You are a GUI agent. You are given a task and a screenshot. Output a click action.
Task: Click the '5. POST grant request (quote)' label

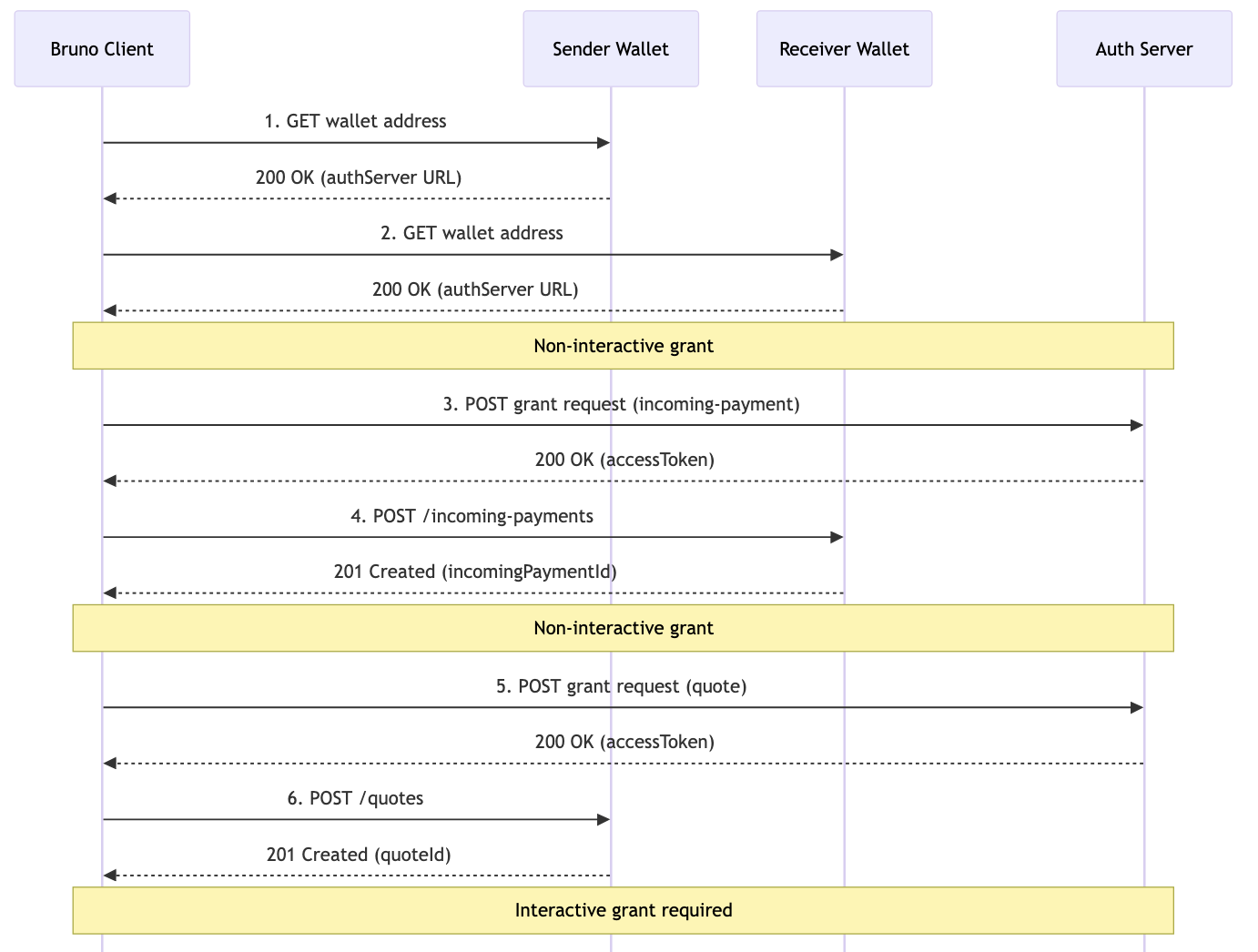(622, 686)
